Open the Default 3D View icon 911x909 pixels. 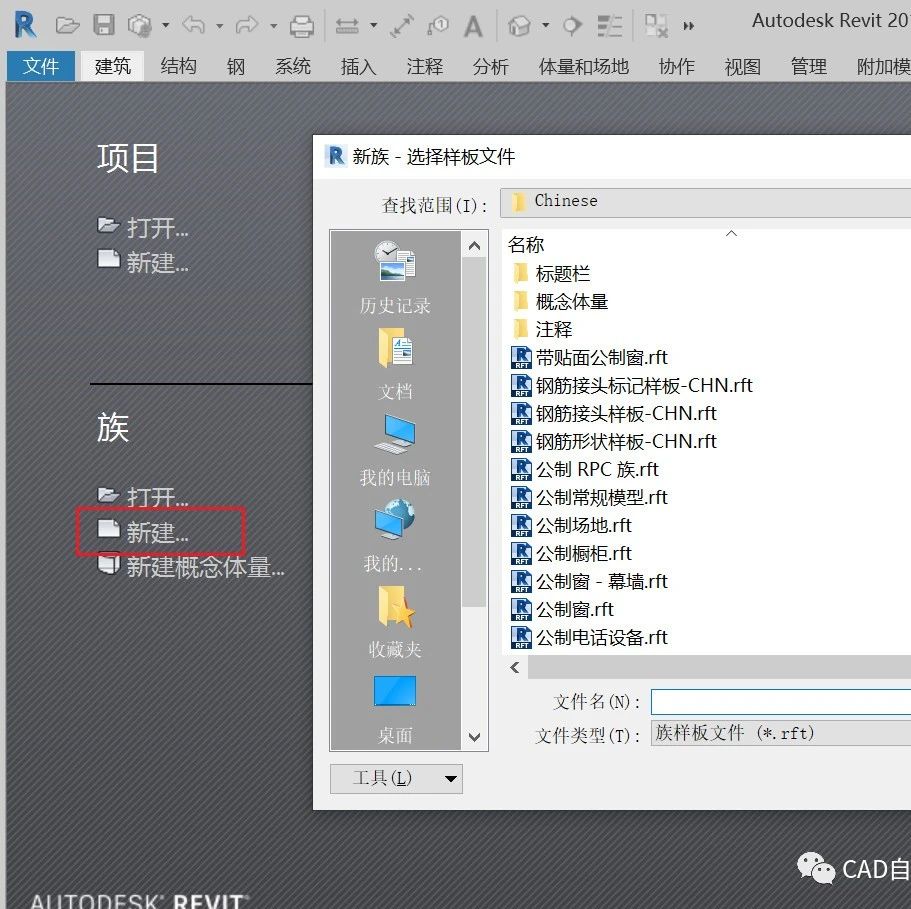[519, 26]
